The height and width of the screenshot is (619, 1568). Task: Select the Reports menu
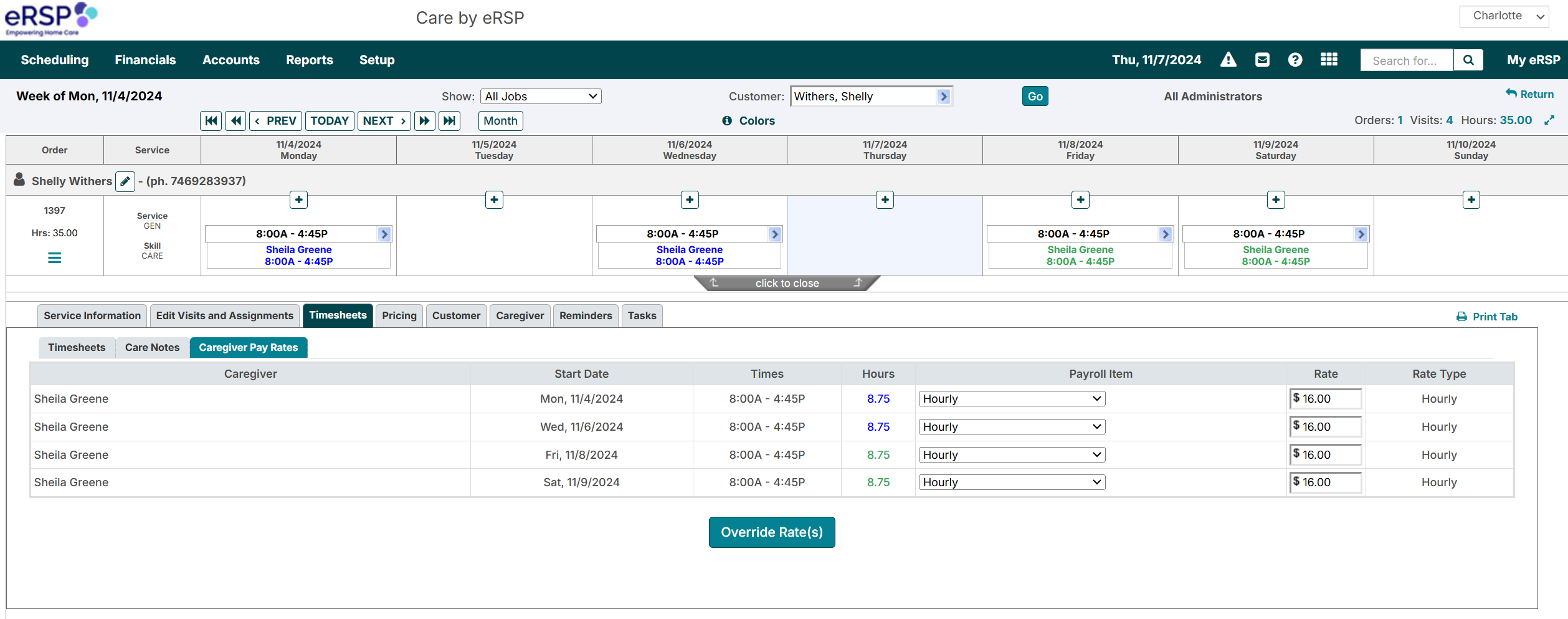310,59
